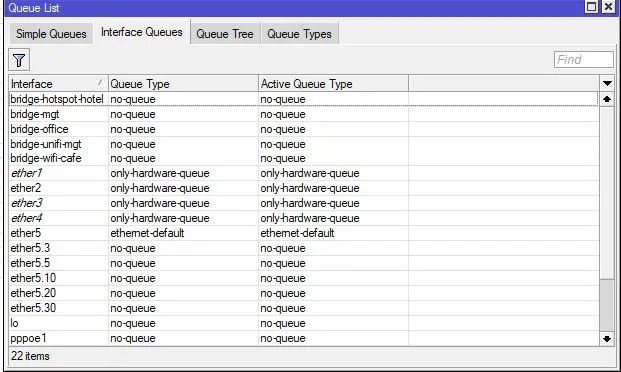Click the Queue List title bar text

tap(34, 8)
